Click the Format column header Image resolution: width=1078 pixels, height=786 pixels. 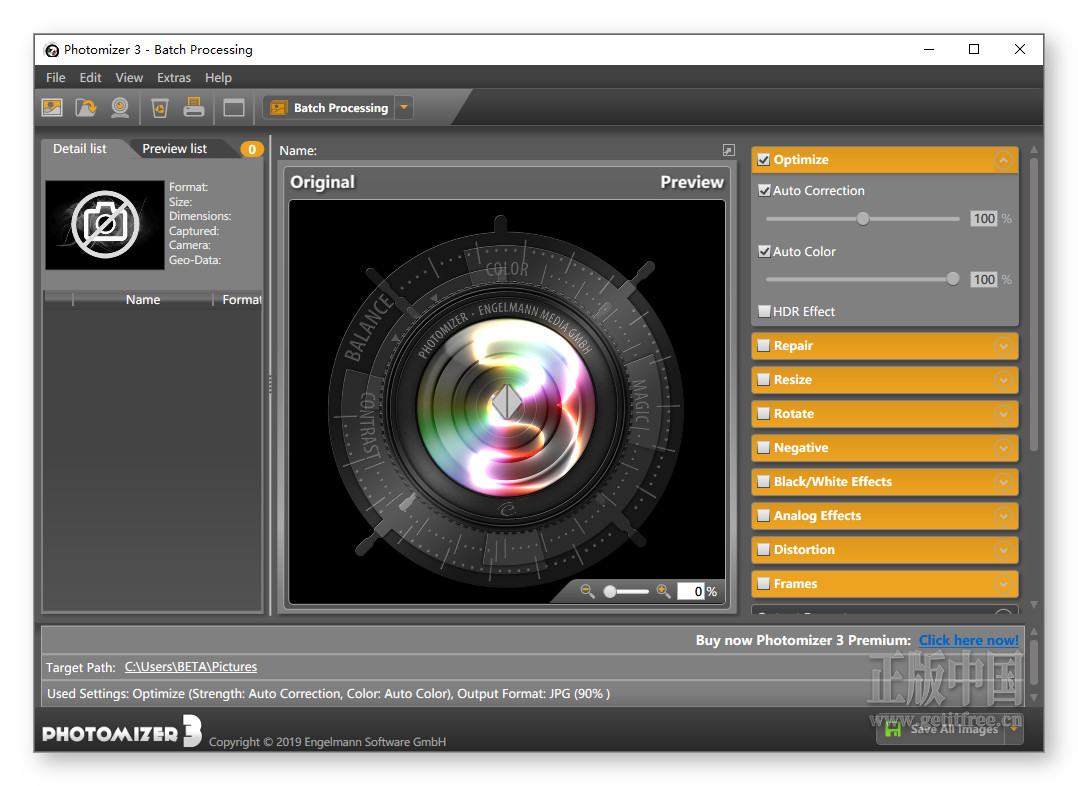click(239, 300)
